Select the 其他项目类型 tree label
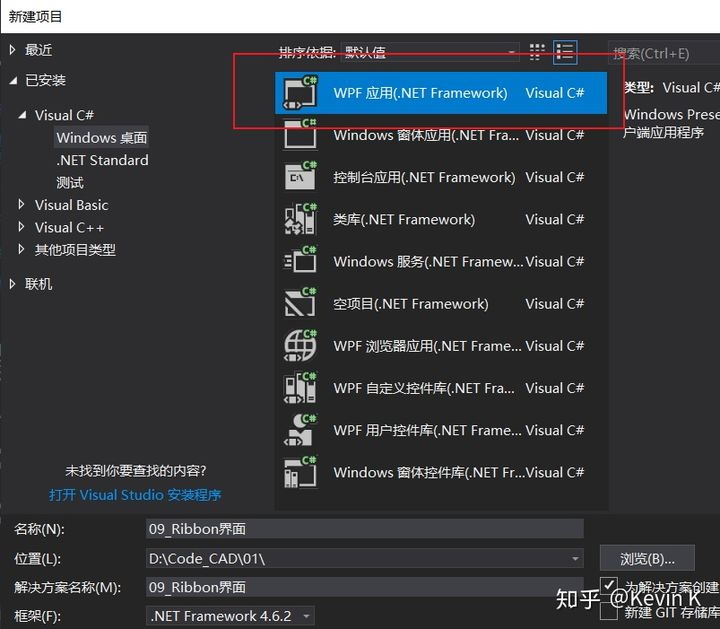Screen dimensions: 720x629 [75, 250]
